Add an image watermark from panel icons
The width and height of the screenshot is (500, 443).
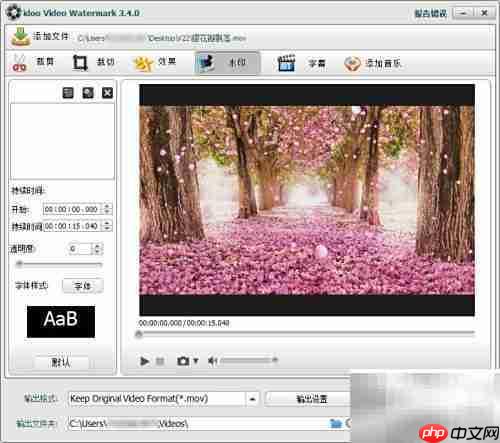point(88,93)
